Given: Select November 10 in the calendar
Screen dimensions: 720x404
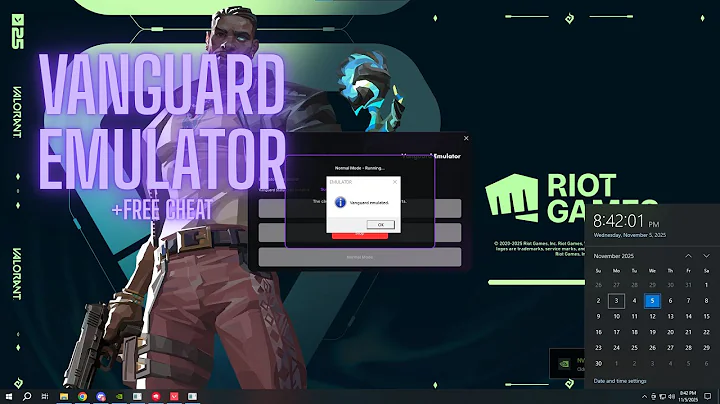Looking at the screenshot, I should coord(616,316).
